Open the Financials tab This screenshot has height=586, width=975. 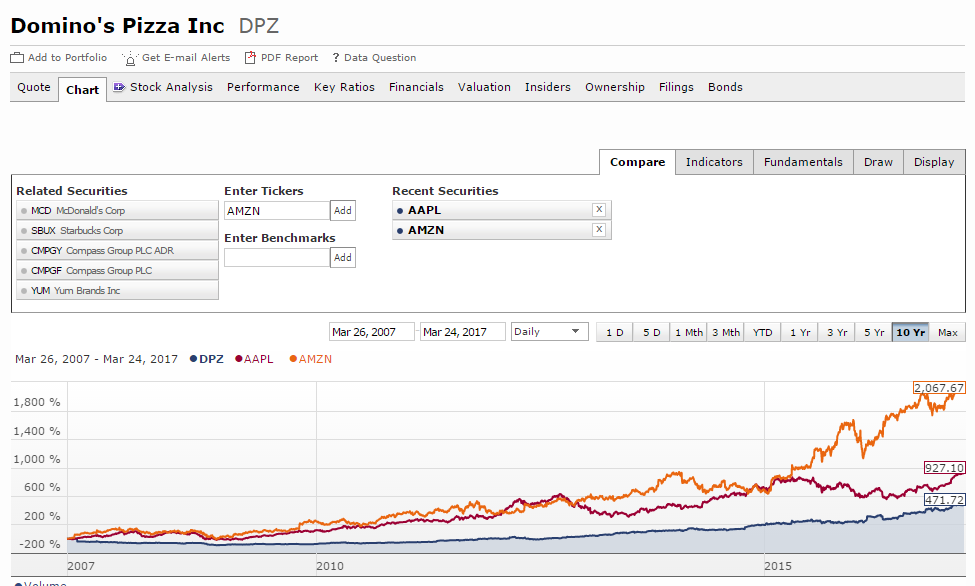coord(416,87)
